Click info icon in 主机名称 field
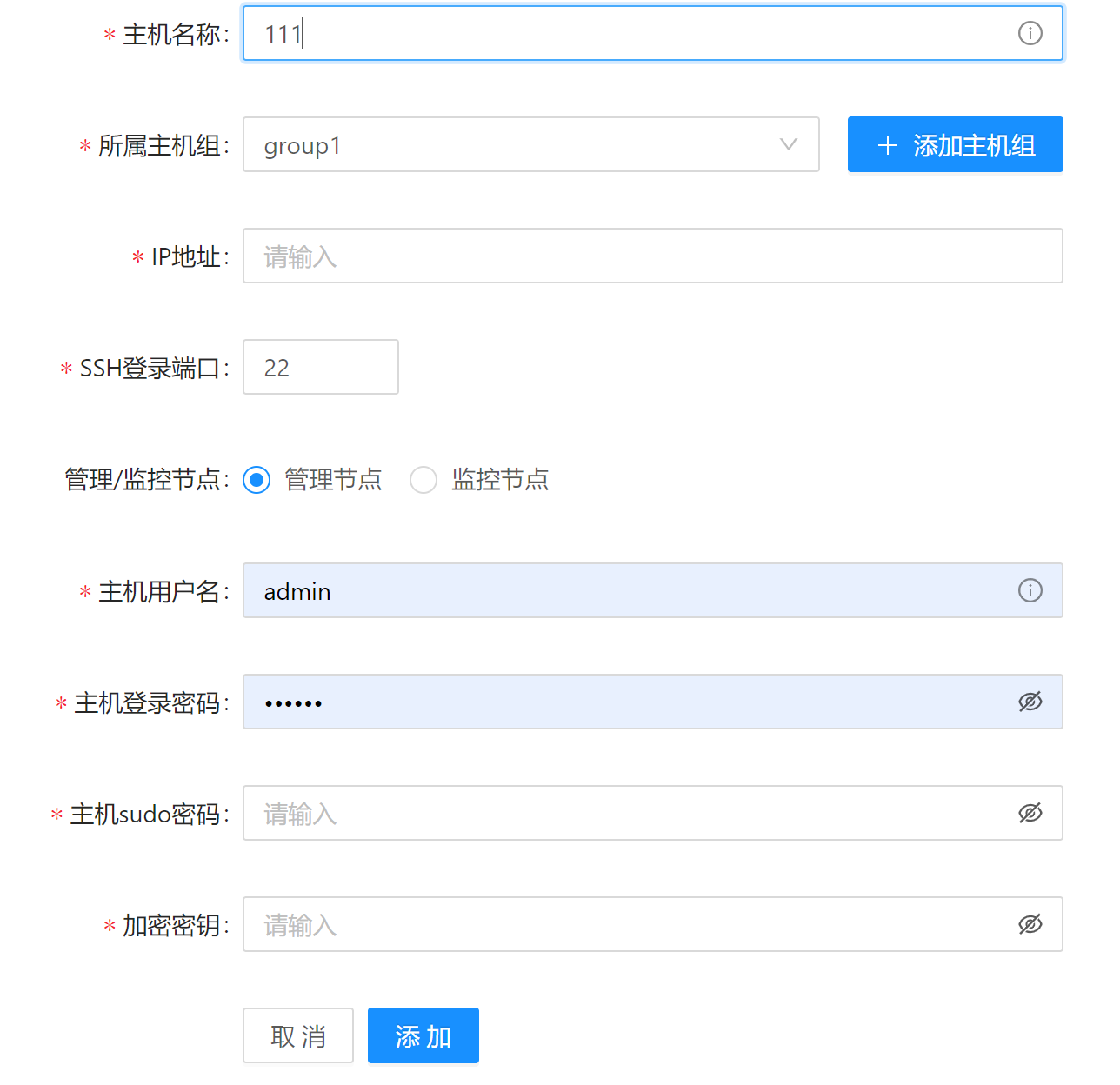Image resolution: width=1120 pixels, height=1085 pixels. click(1030, 33)
